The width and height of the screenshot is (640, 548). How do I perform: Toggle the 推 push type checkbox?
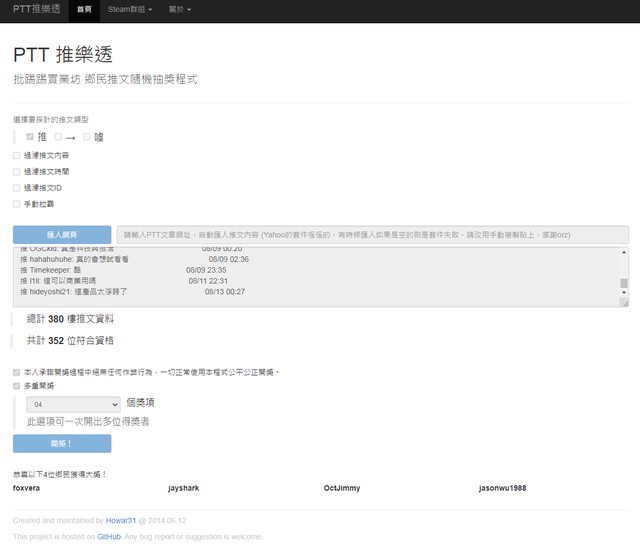click(30, 136)
